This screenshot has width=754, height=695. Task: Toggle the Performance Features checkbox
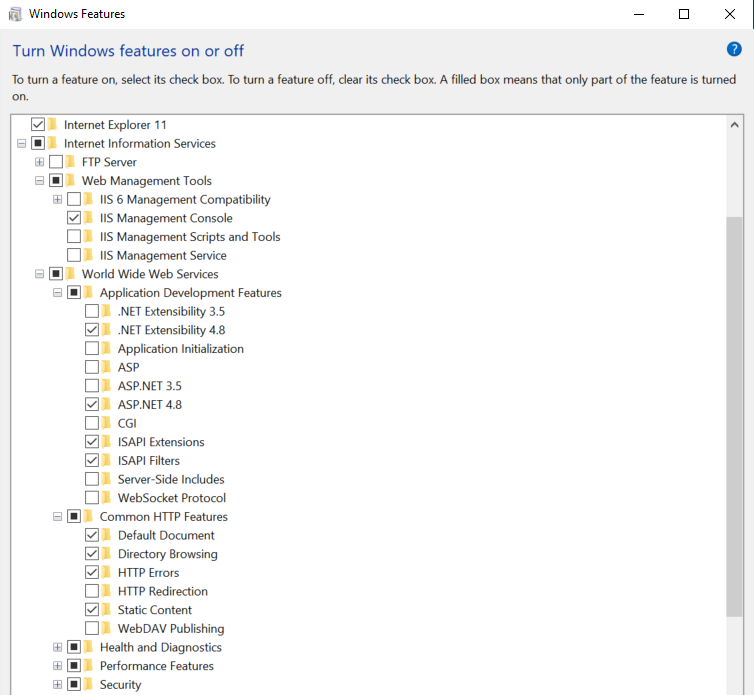(x=74, y=666)
